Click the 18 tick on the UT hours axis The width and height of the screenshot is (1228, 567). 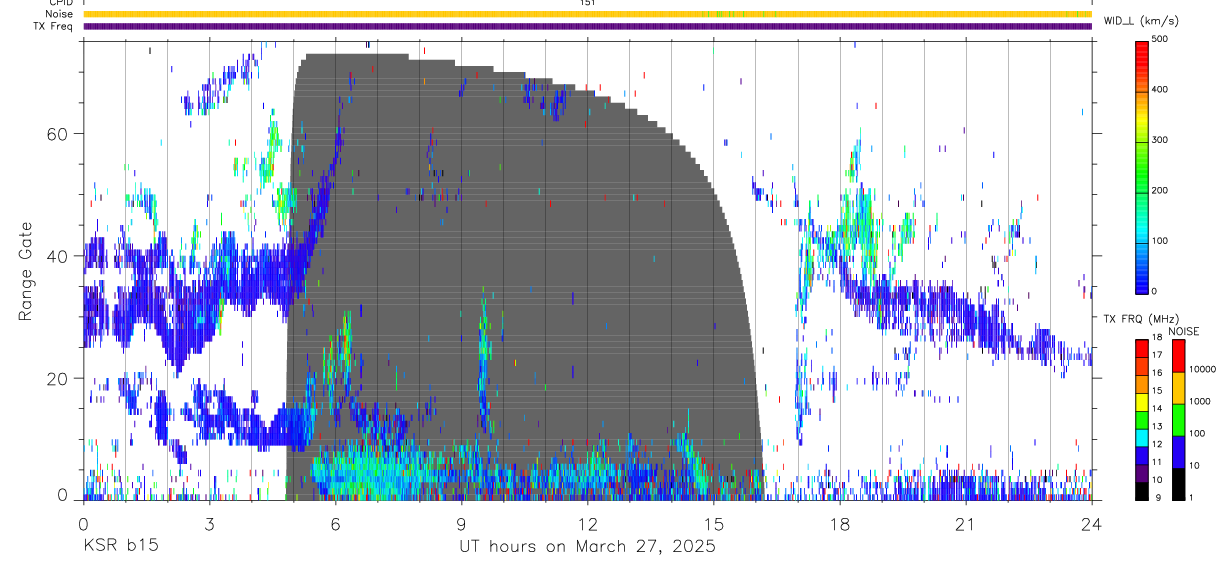pos(840,524)
